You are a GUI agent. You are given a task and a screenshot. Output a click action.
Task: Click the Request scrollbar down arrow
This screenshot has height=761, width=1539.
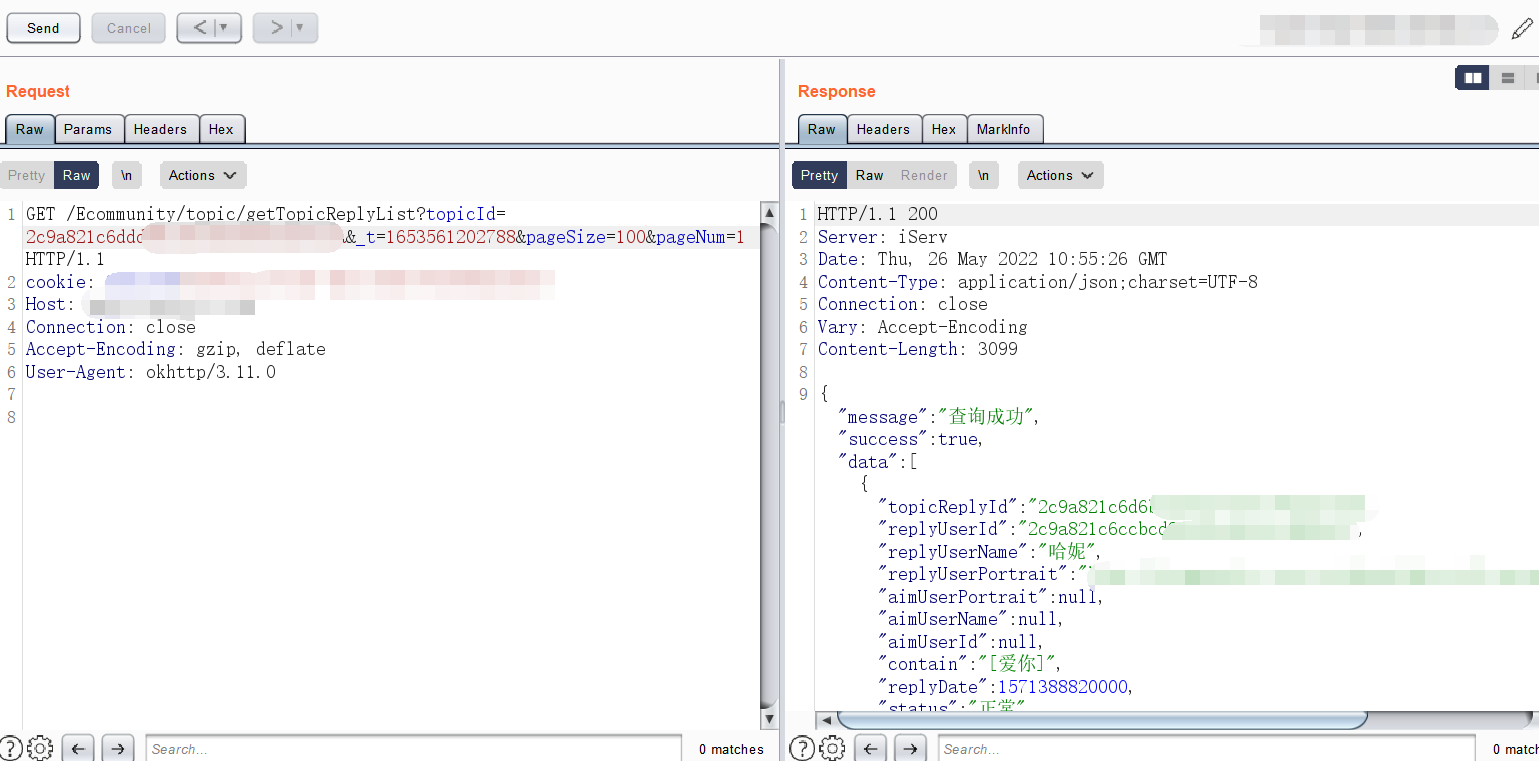coord(769,719)
